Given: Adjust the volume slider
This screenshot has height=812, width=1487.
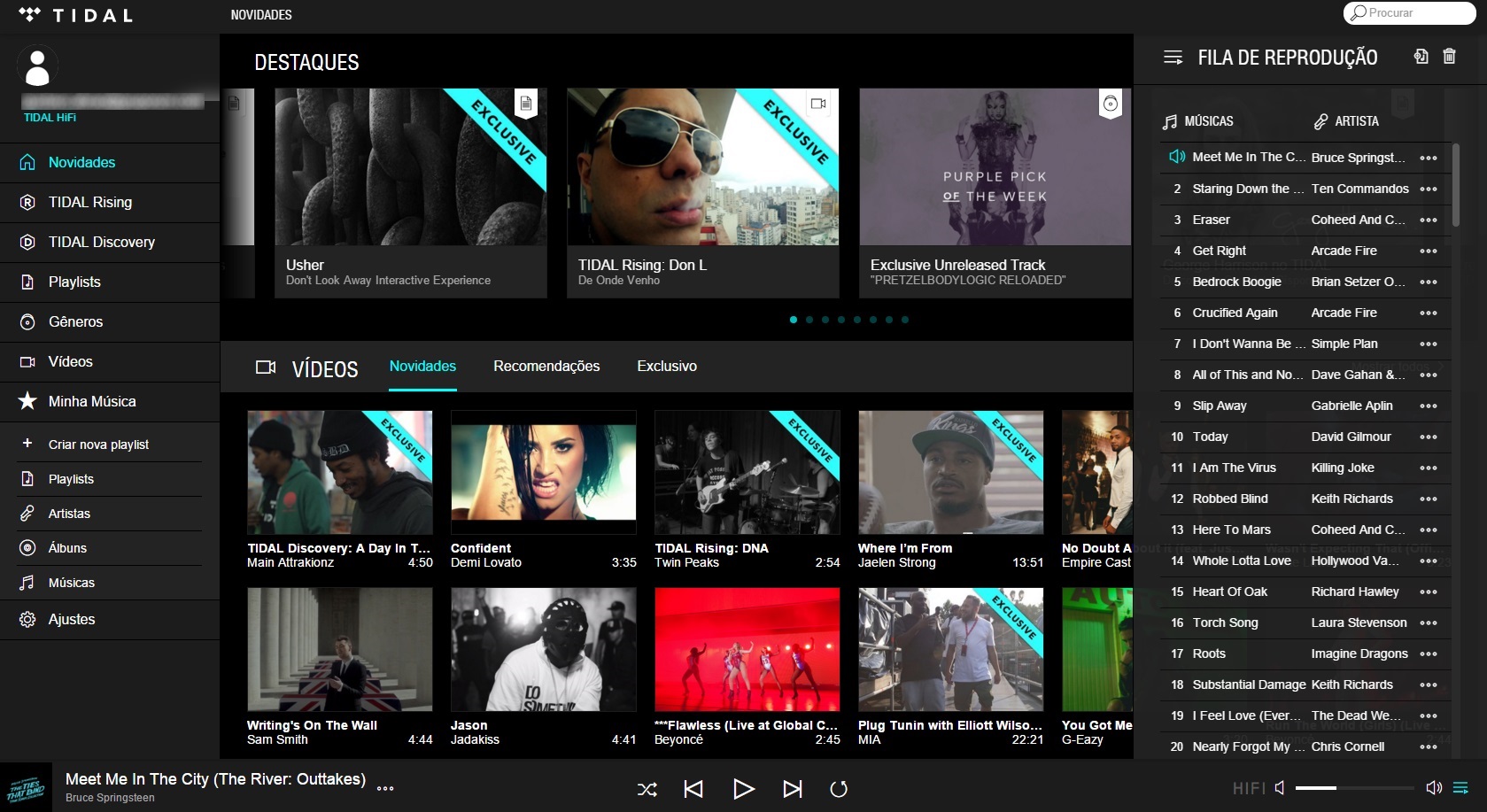Looking at the screenshot, I should pyautogui.click(x=1354, y=787).
